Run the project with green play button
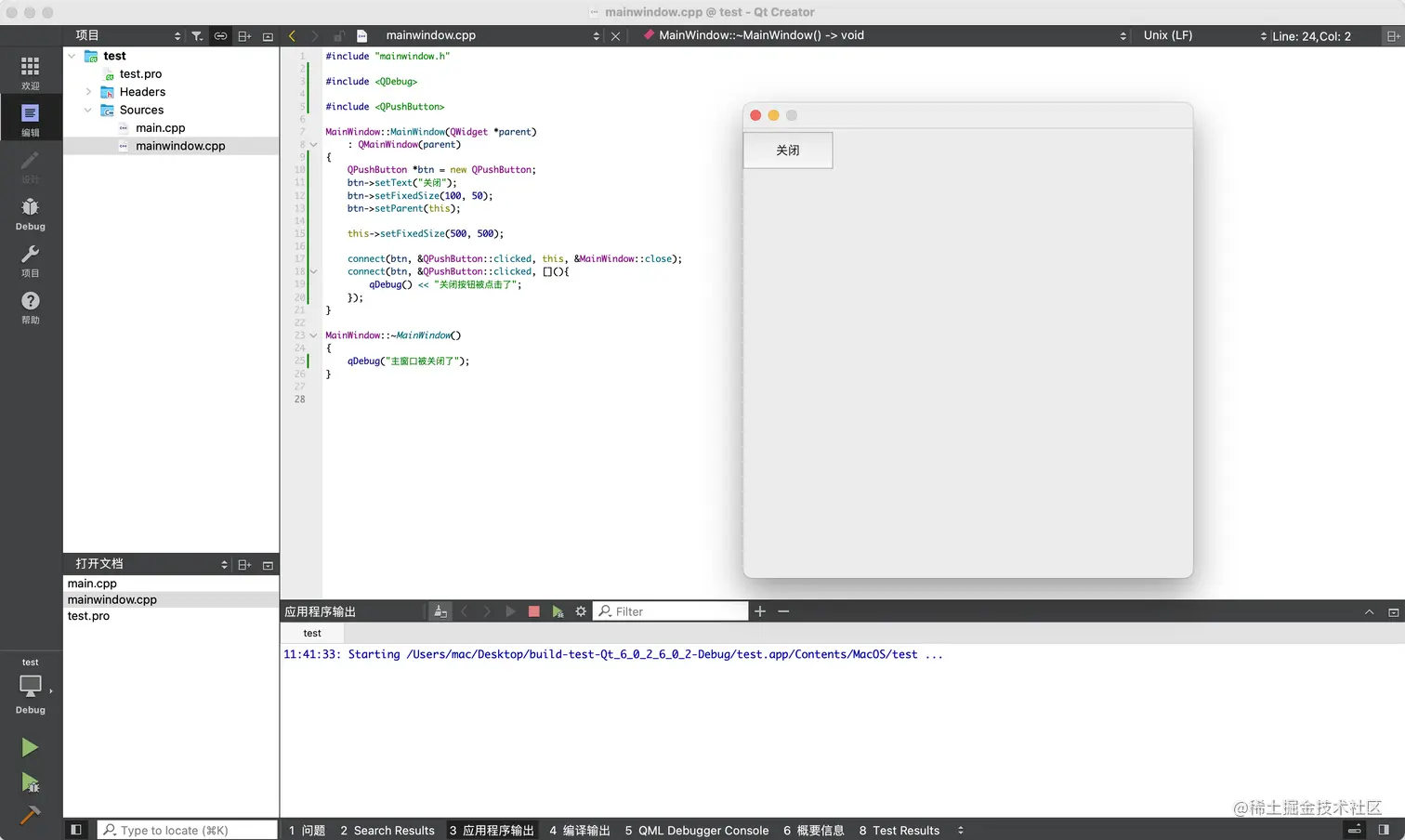The height and width of the screenshot is (840, 1405). coord(30,747)
